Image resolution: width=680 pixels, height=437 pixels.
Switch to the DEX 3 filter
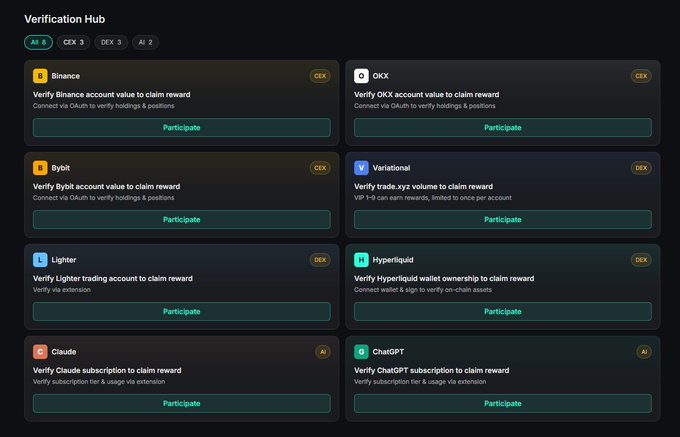tap(111, 42)
